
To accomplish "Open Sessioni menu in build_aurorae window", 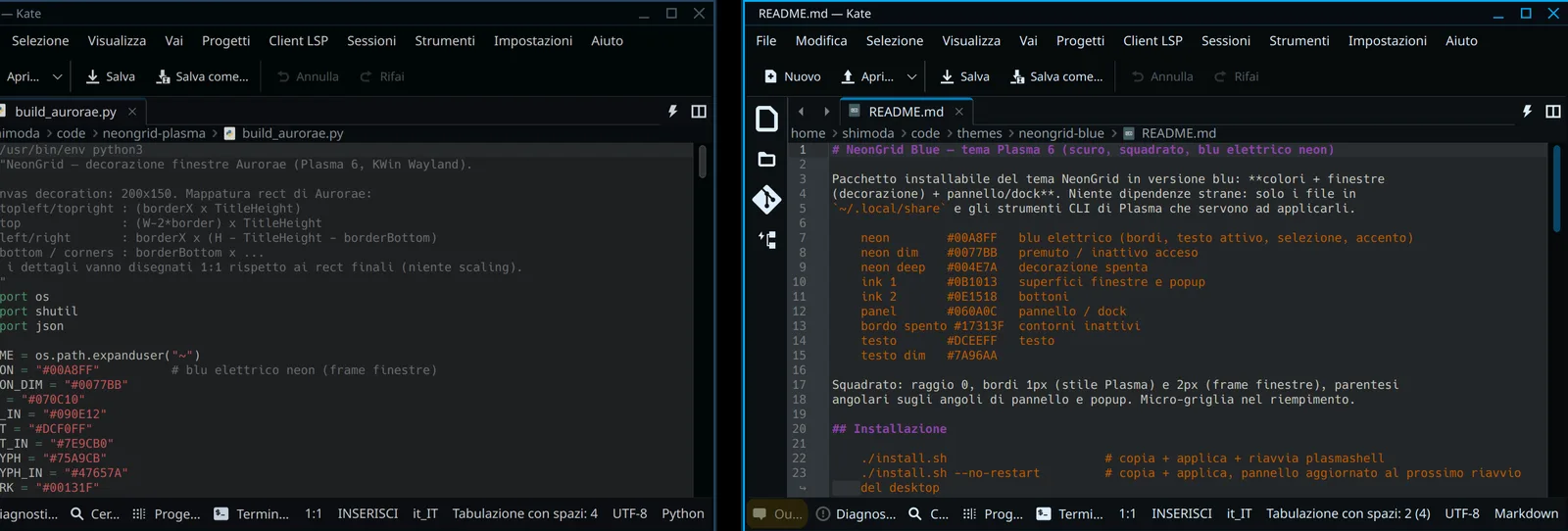I will [x=371, y=40].
